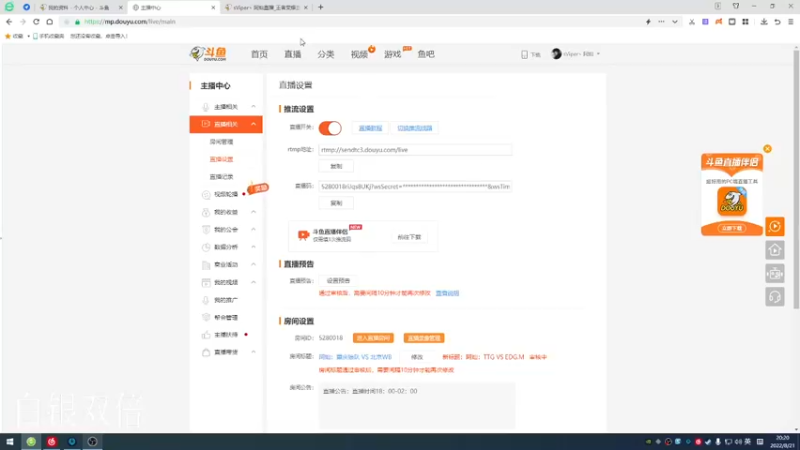Viewport: 800px width, 450px height.
Task: Click the Douyu logo in the header
Action: point(208,54)
